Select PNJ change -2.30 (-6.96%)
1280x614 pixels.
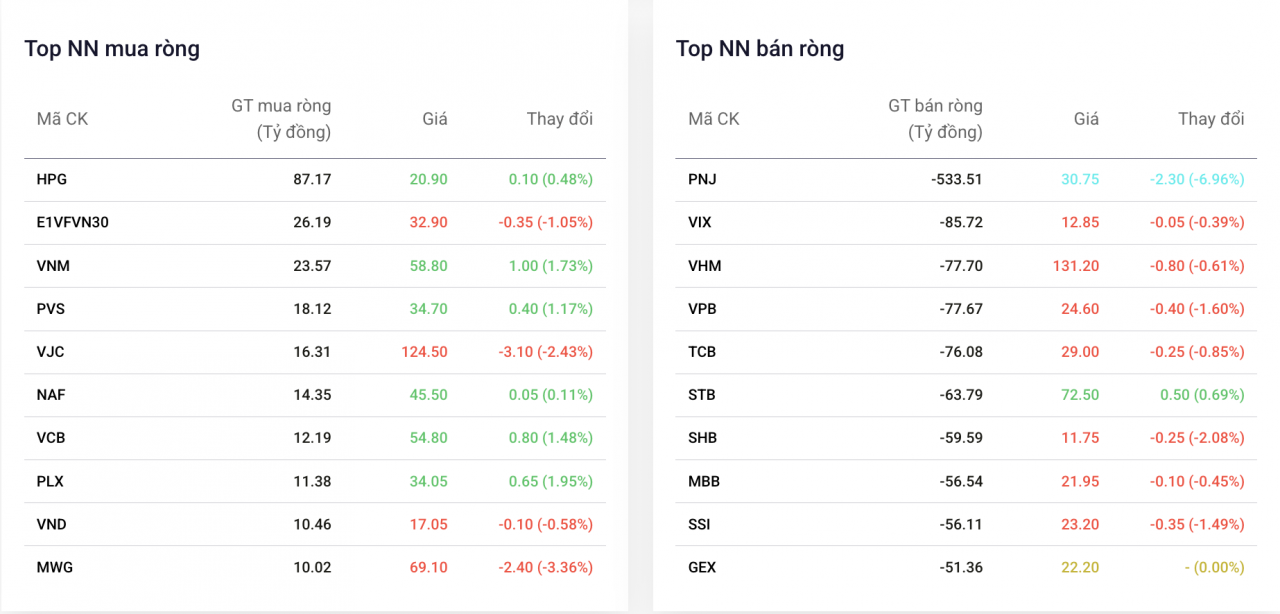1197,179
